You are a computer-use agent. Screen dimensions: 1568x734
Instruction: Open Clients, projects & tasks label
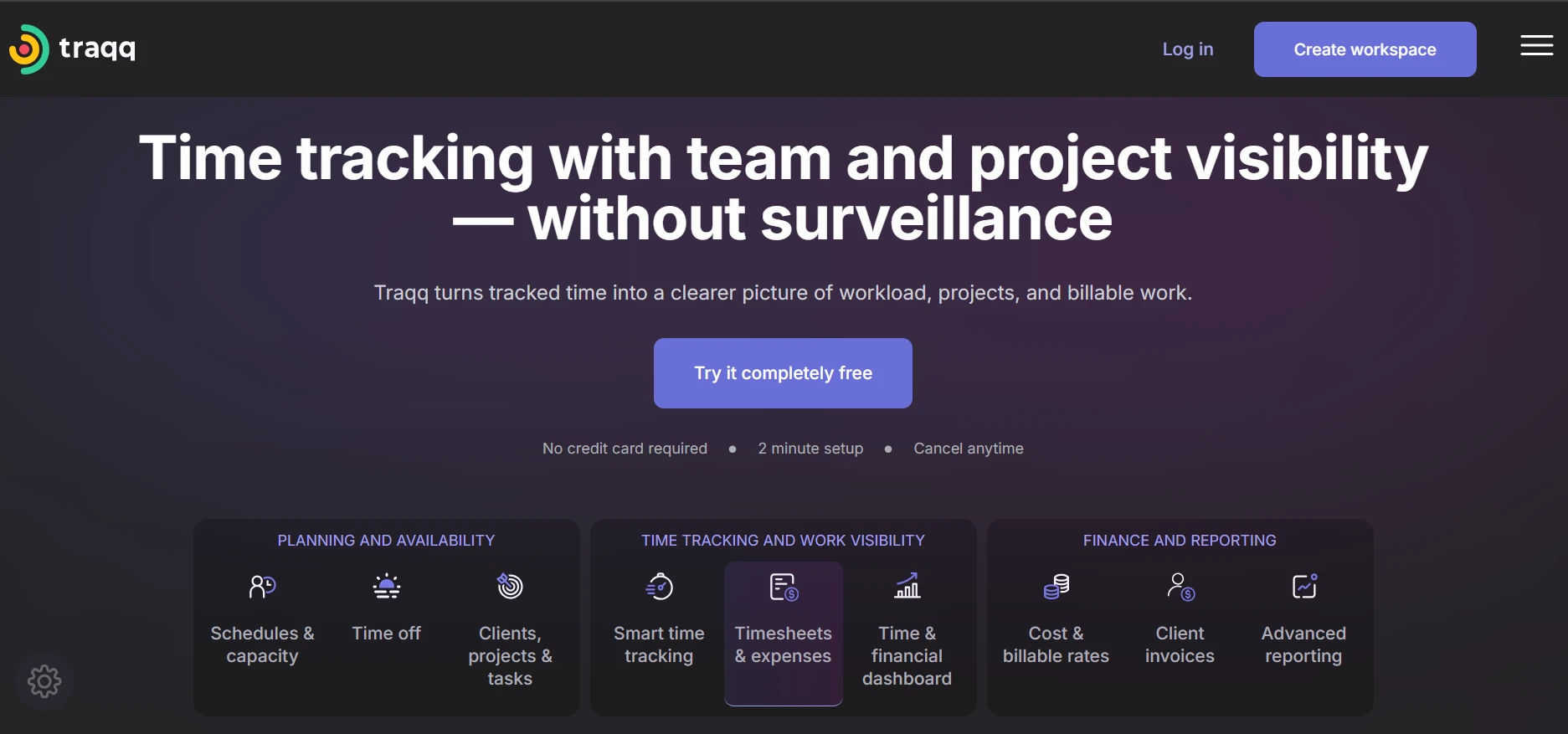[510, 656]
